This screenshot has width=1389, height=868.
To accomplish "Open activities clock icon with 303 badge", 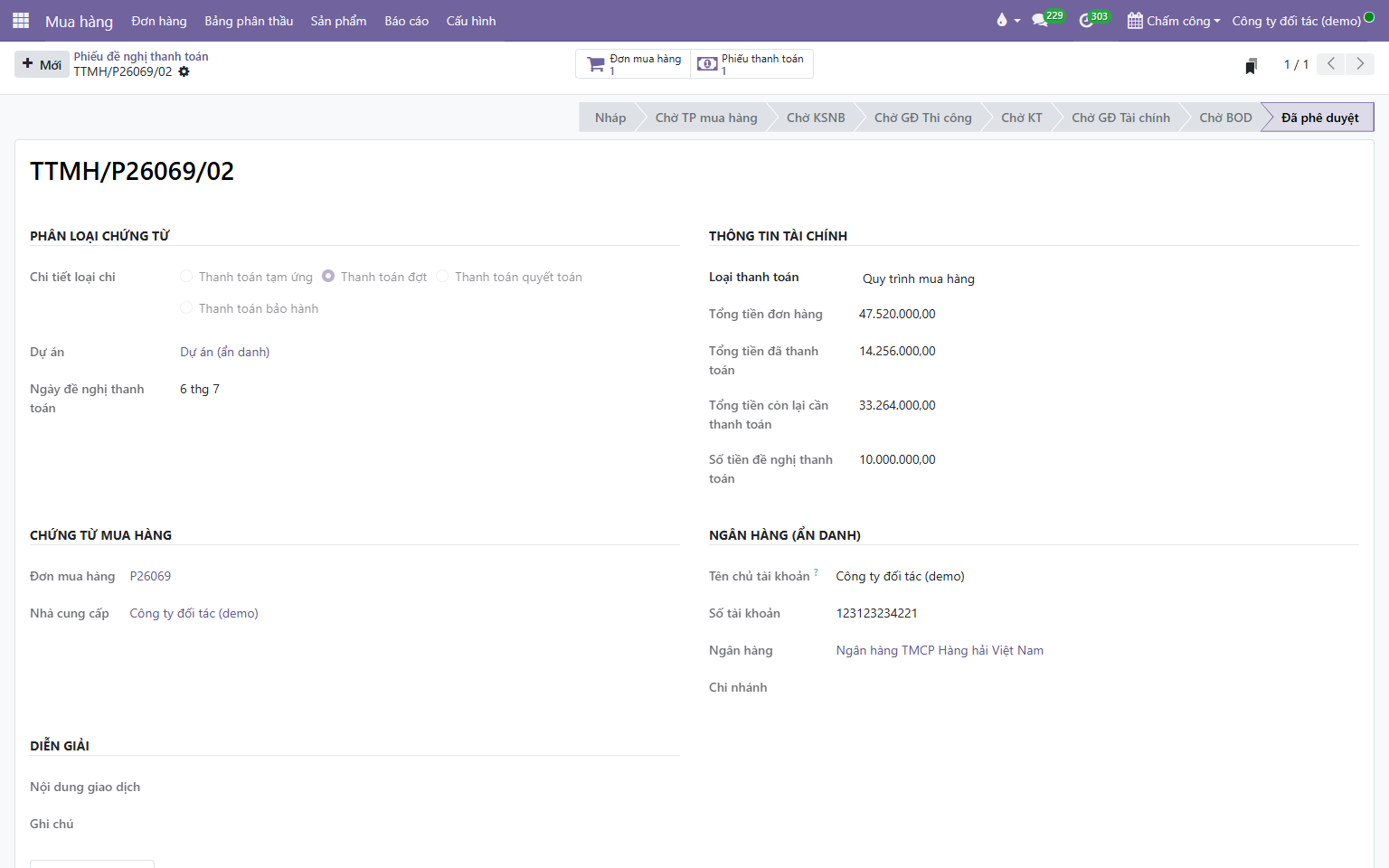I will point(1086,20).
